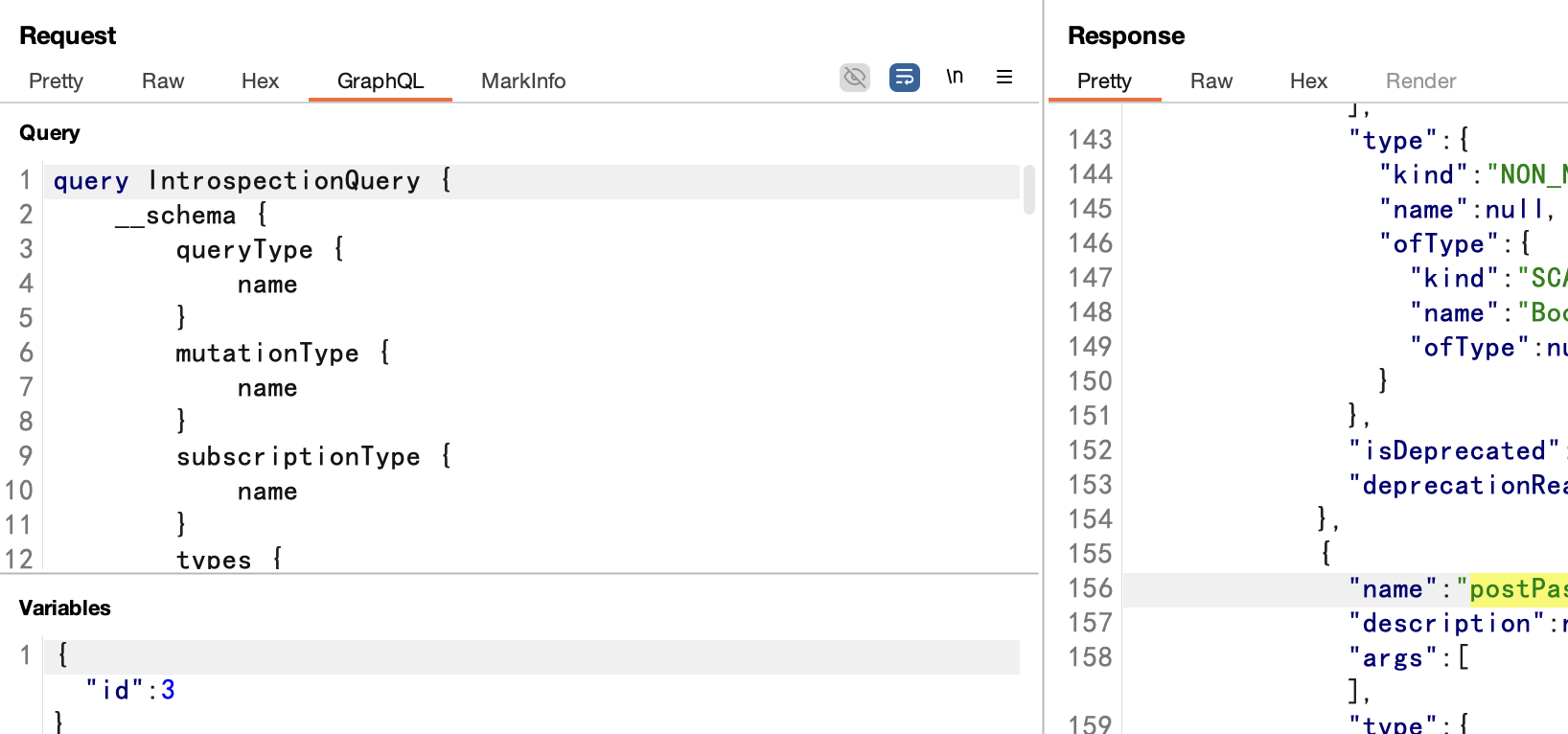Select the Response Pretty tab
This screenshot has width=1568, height=734.
[x=1104, y=81]
